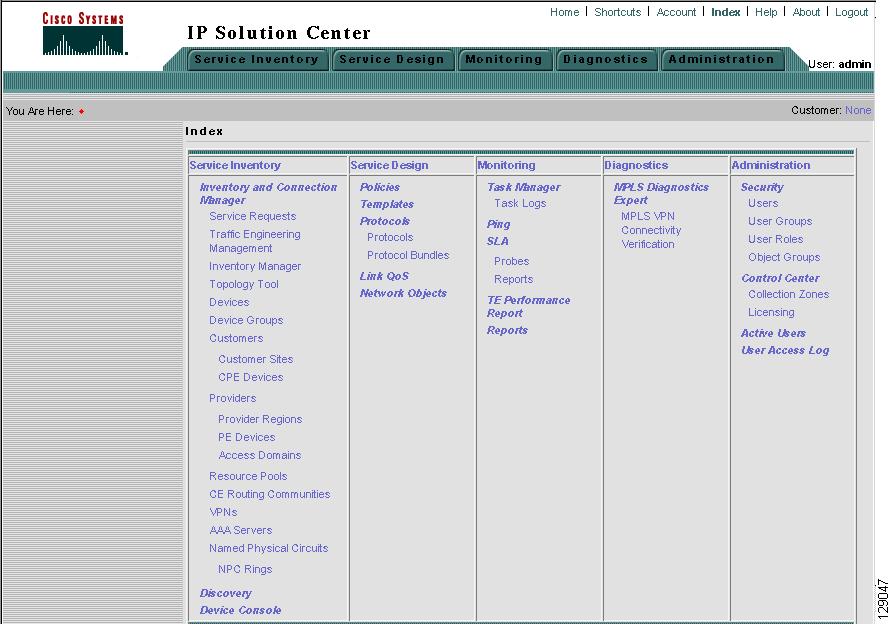Screen dimensions: 892x624
Task: Open the Resource Pools link
Action: (x=248, y=476)
